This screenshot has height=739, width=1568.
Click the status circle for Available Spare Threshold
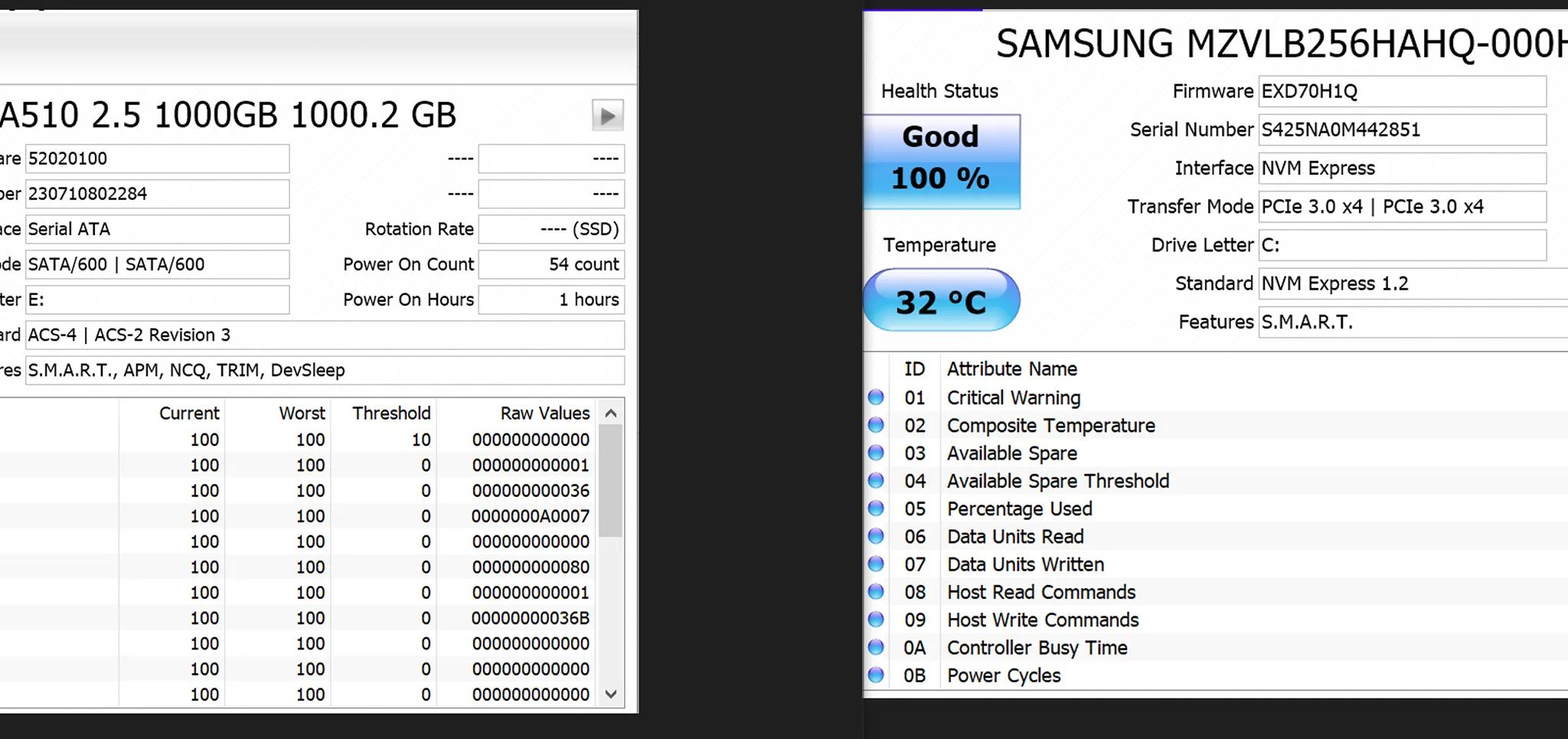click(x=876, y=481)
